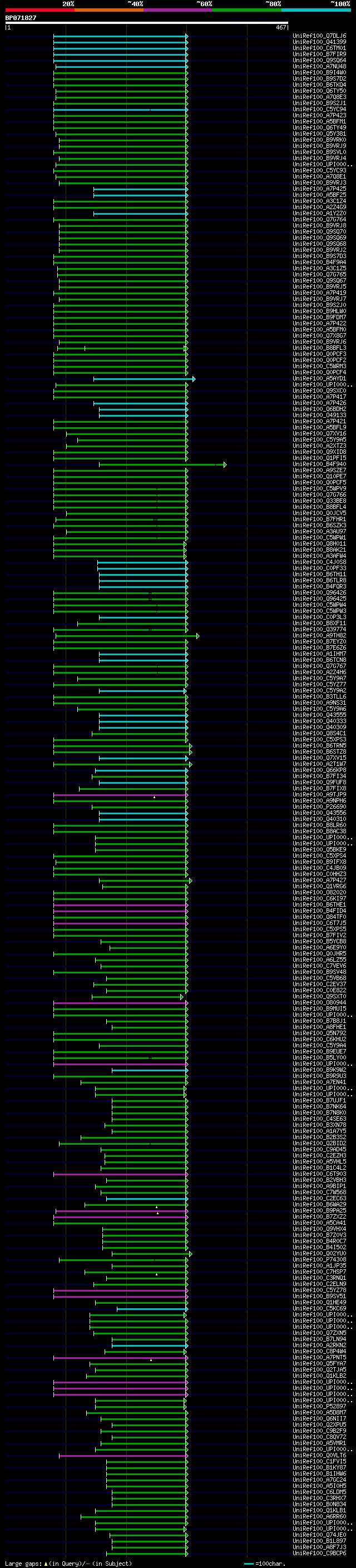Select label UniRef100_Q74JE0
This screenshot has height=1568, width=356.
pos(319,1535)
